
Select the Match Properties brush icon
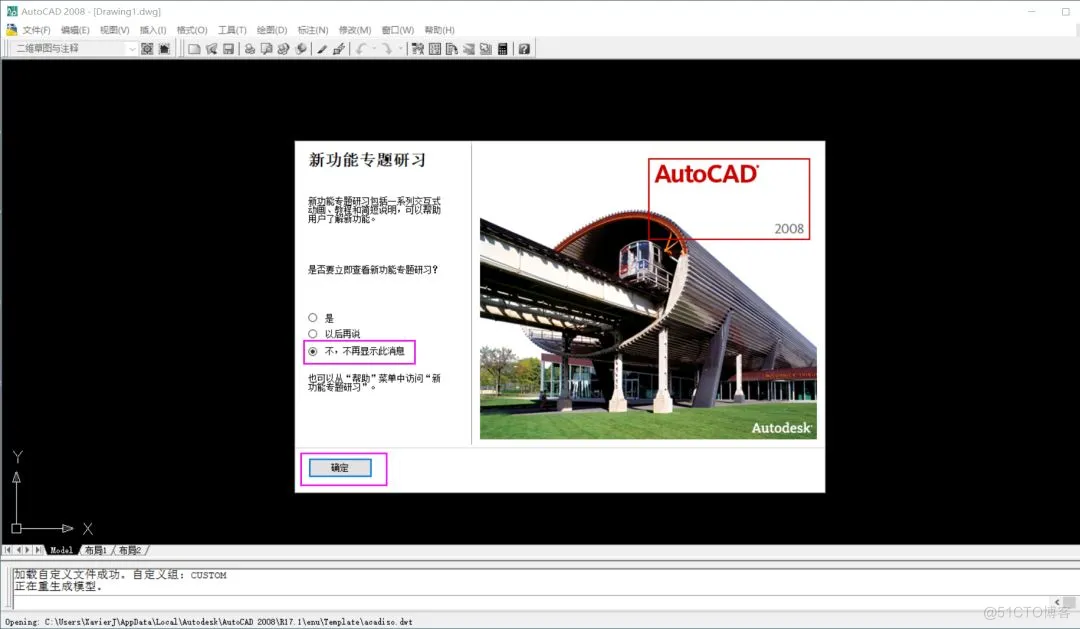point(322,49)
